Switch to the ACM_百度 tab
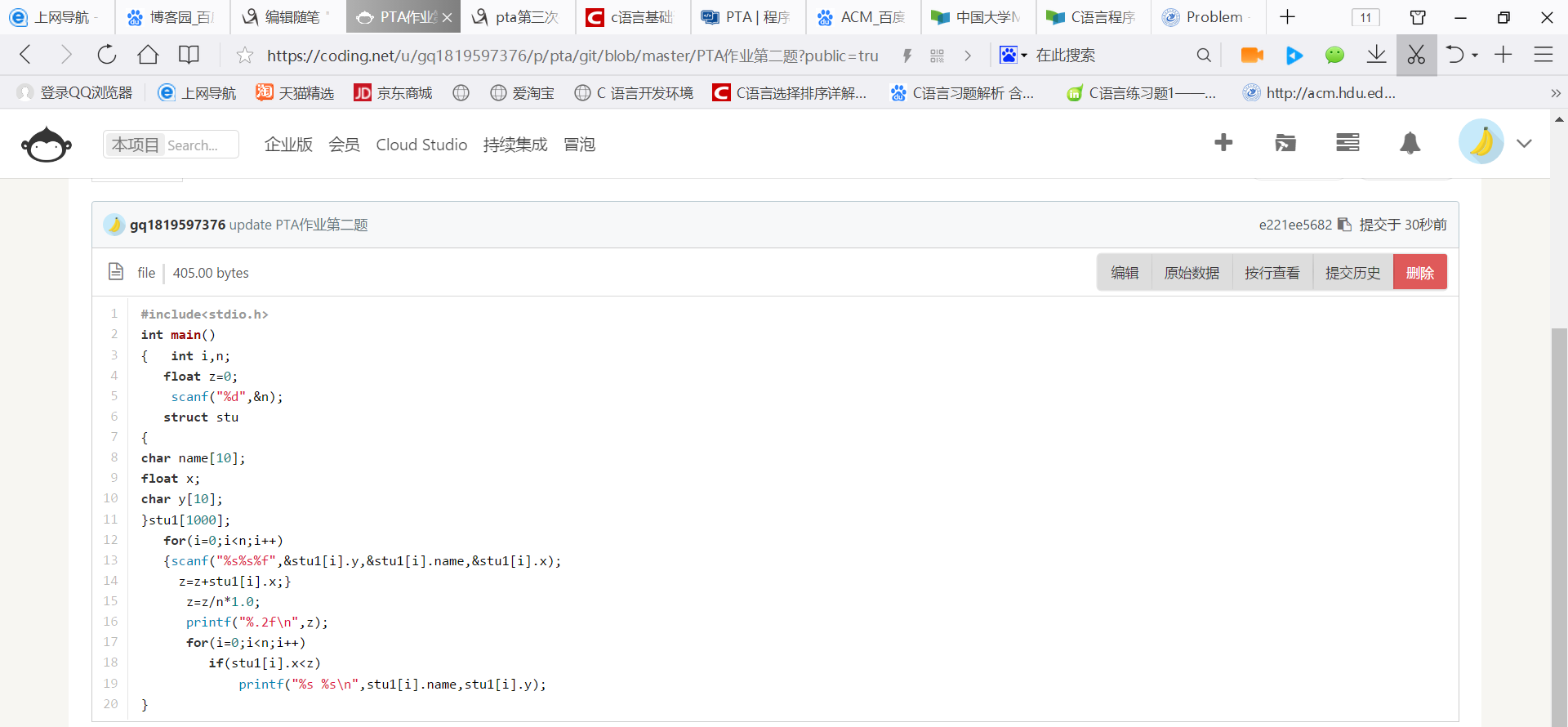Screen dimensions: 1568x727 pyautogui.click(x=863, y=17)
